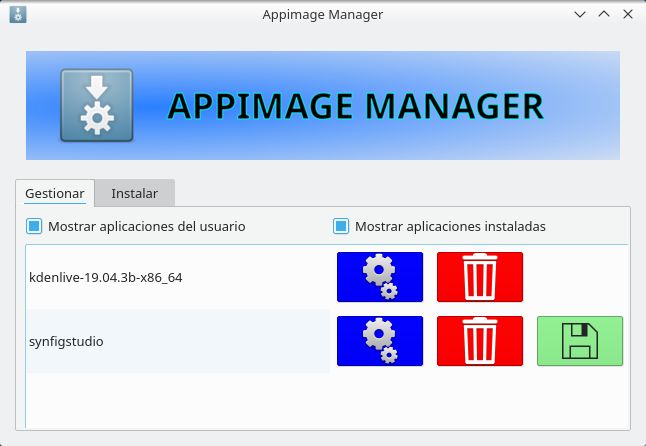The image size is (646, 446).
Task: Open the window menu icon in title bar
Action: [17, 15]
